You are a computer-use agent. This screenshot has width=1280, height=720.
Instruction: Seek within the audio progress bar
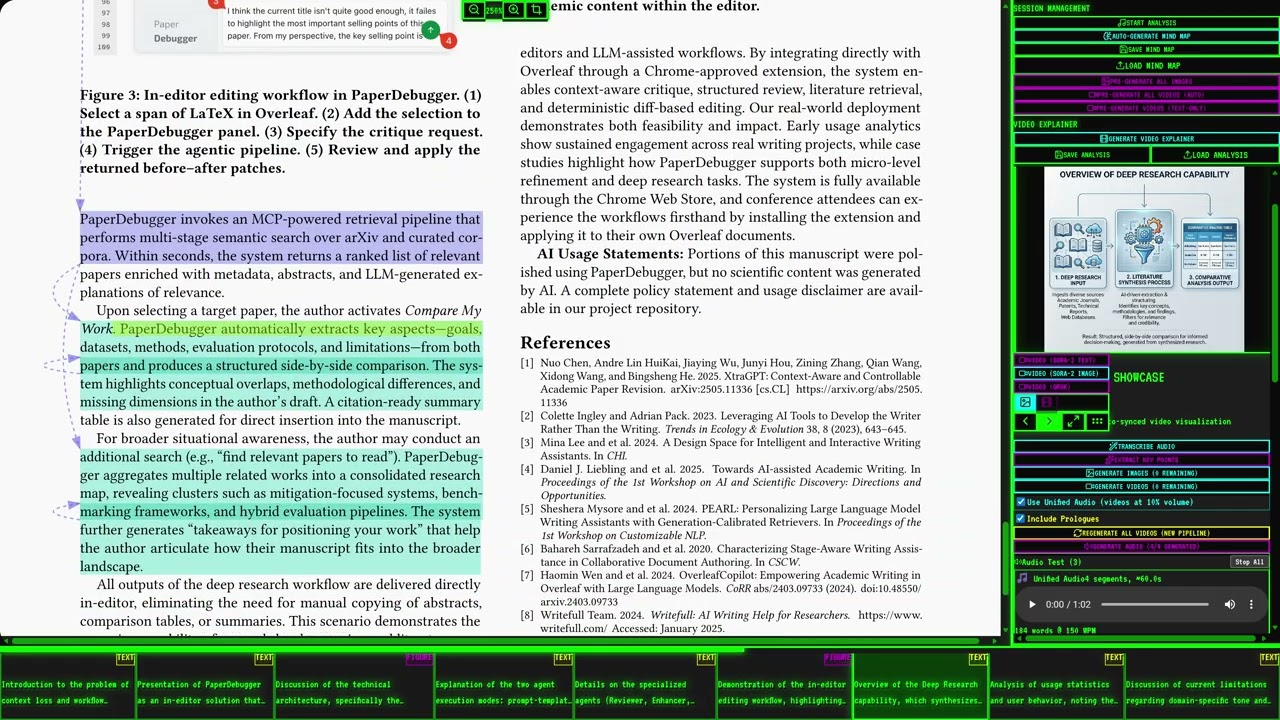(1155, 604)
